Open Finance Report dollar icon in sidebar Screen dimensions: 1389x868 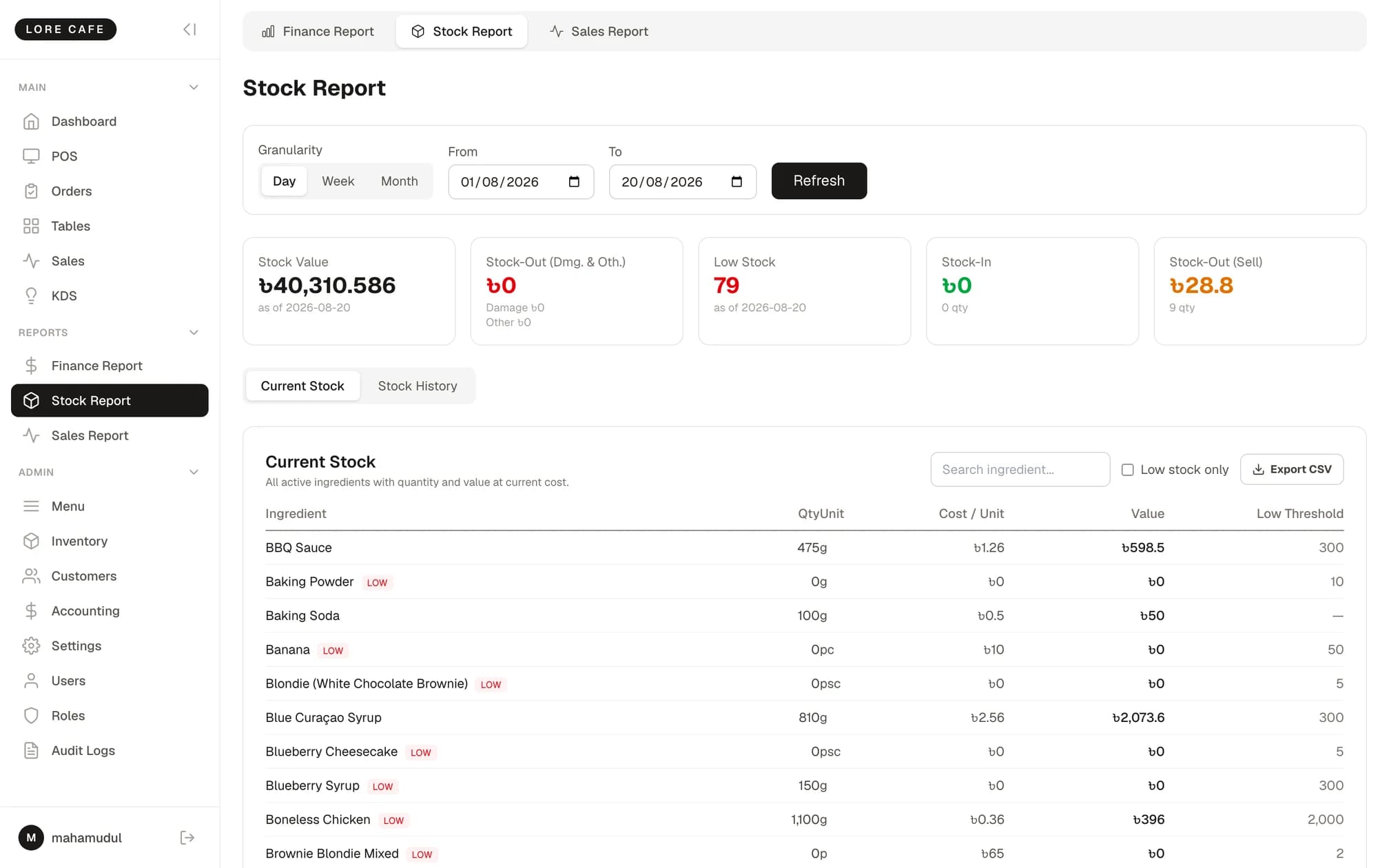tap(31, 366)
